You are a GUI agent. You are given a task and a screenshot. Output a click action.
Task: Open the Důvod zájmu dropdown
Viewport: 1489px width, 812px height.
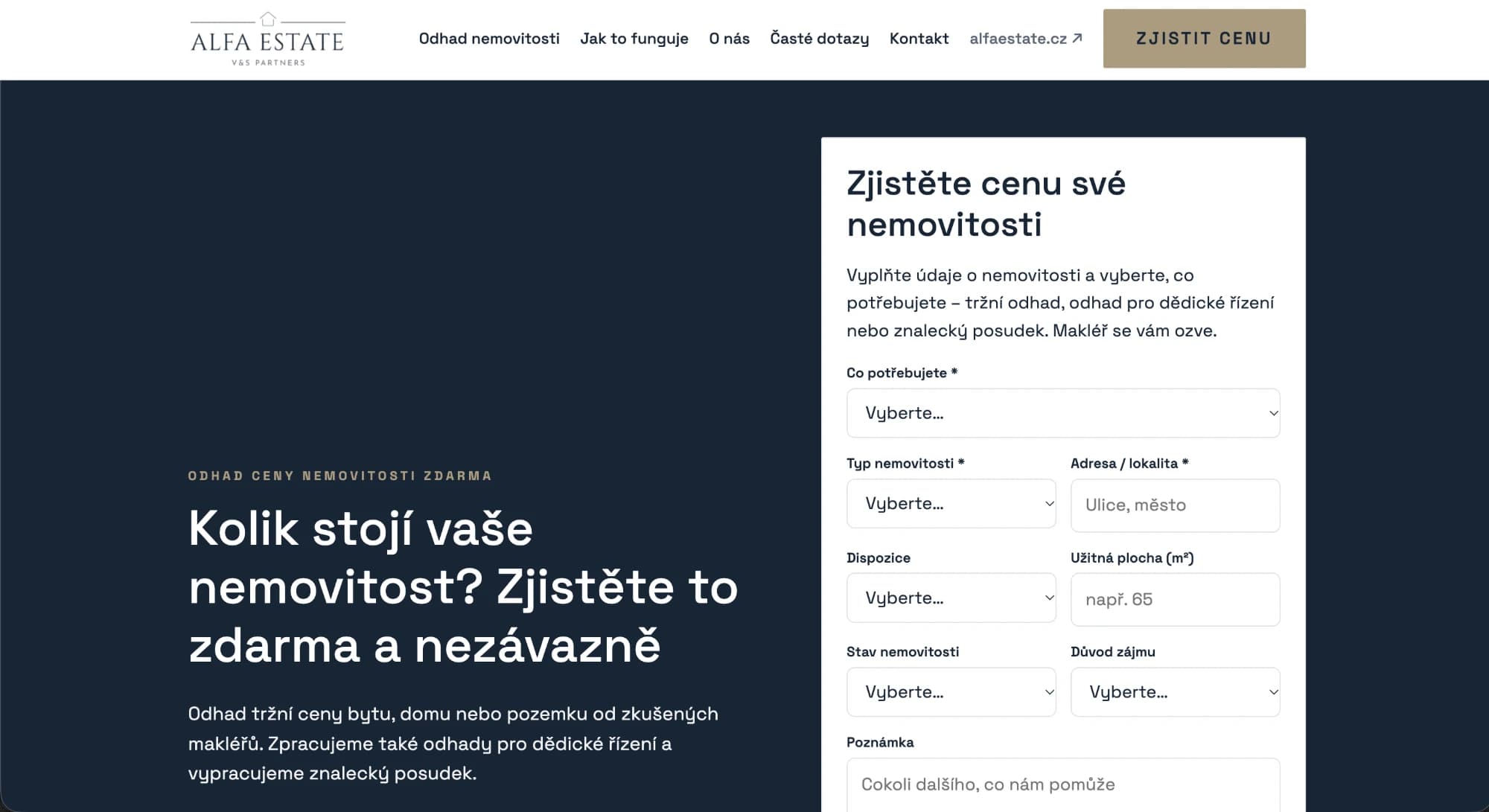coord(1175,692)
